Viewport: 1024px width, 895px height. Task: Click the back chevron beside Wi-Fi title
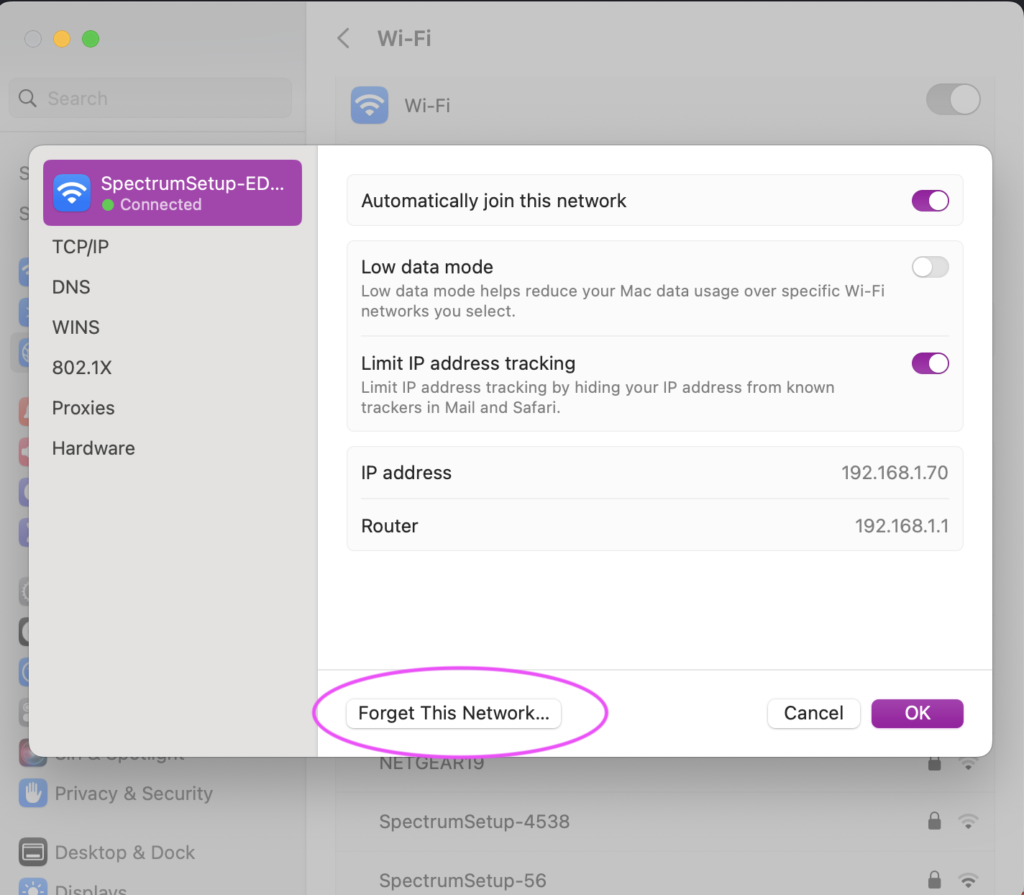click(x=343, y=39)
